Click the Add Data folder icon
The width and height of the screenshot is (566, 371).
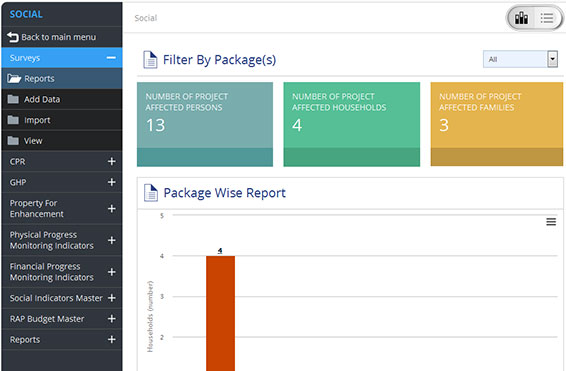(13, 99)
